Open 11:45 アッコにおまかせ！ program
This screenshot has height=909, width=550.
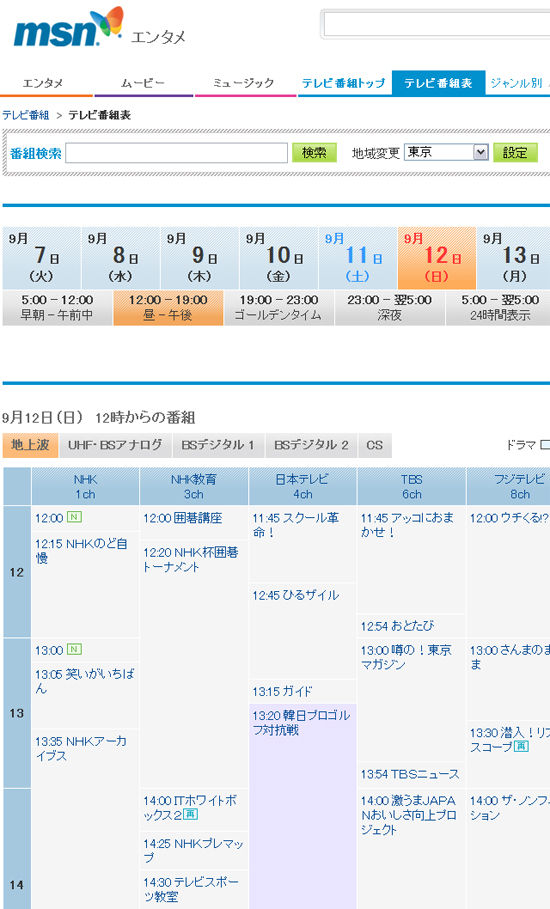coord(407,525)
